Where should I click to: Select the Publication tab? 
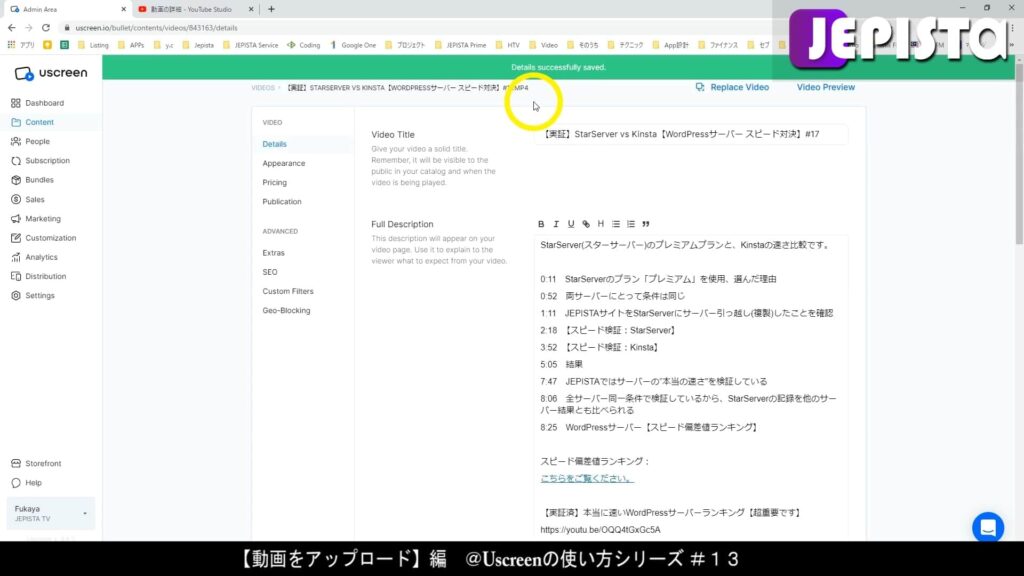(x=282, y=202)
